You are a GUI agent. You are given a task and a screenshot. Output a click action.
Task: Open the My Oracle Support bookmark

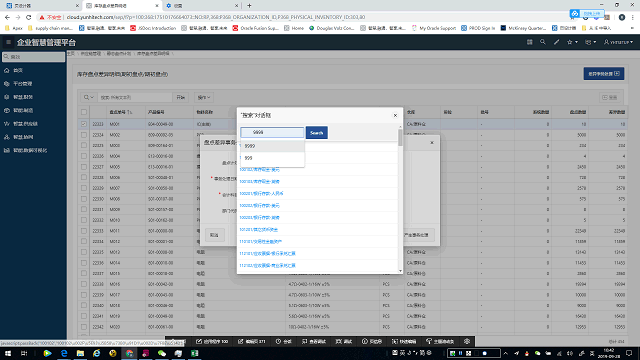tap(433, 28)
